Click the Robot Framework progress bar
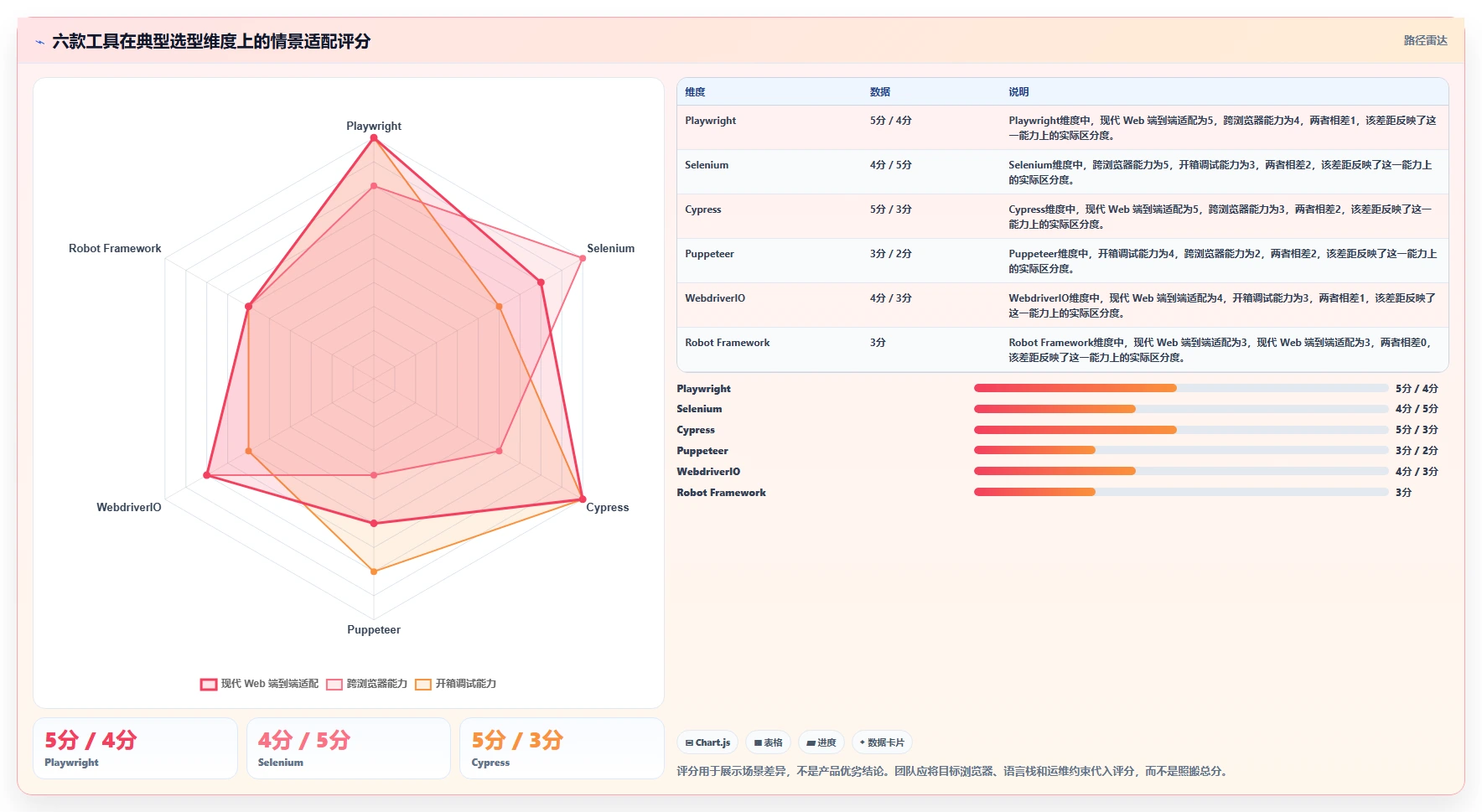The image size is (1482, 812). point(1180,492)
